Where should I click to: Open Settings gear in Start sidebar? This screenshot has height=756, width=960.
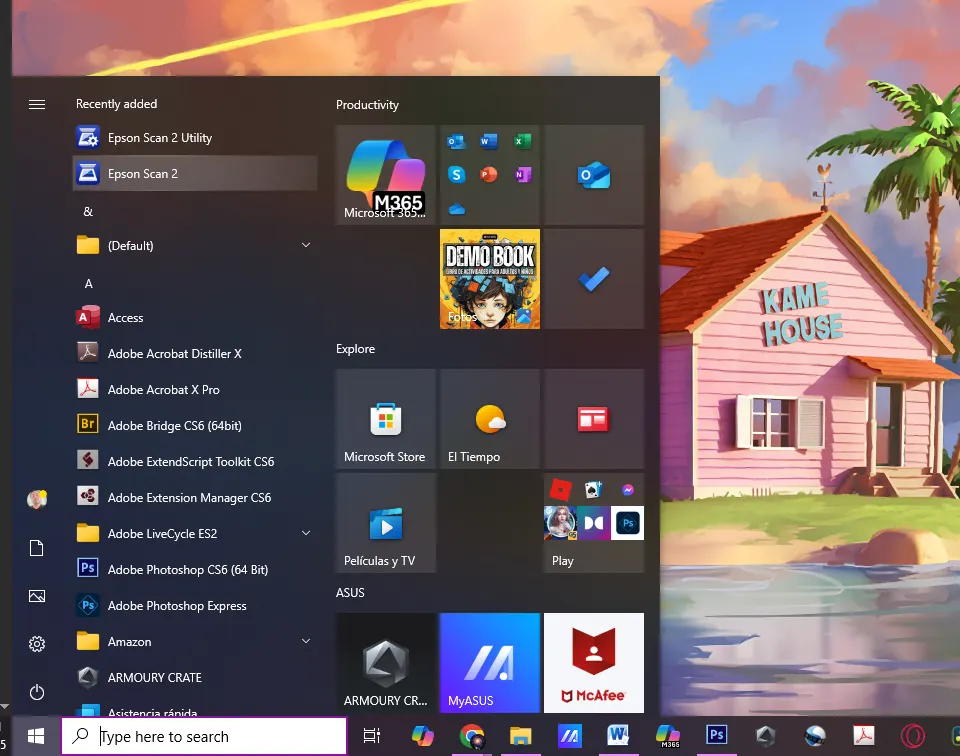pos(37,644)
